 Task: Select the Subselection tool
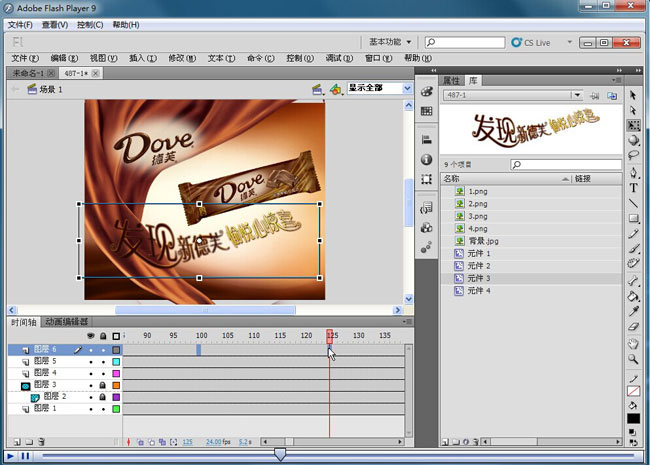(x=633, y=110)
